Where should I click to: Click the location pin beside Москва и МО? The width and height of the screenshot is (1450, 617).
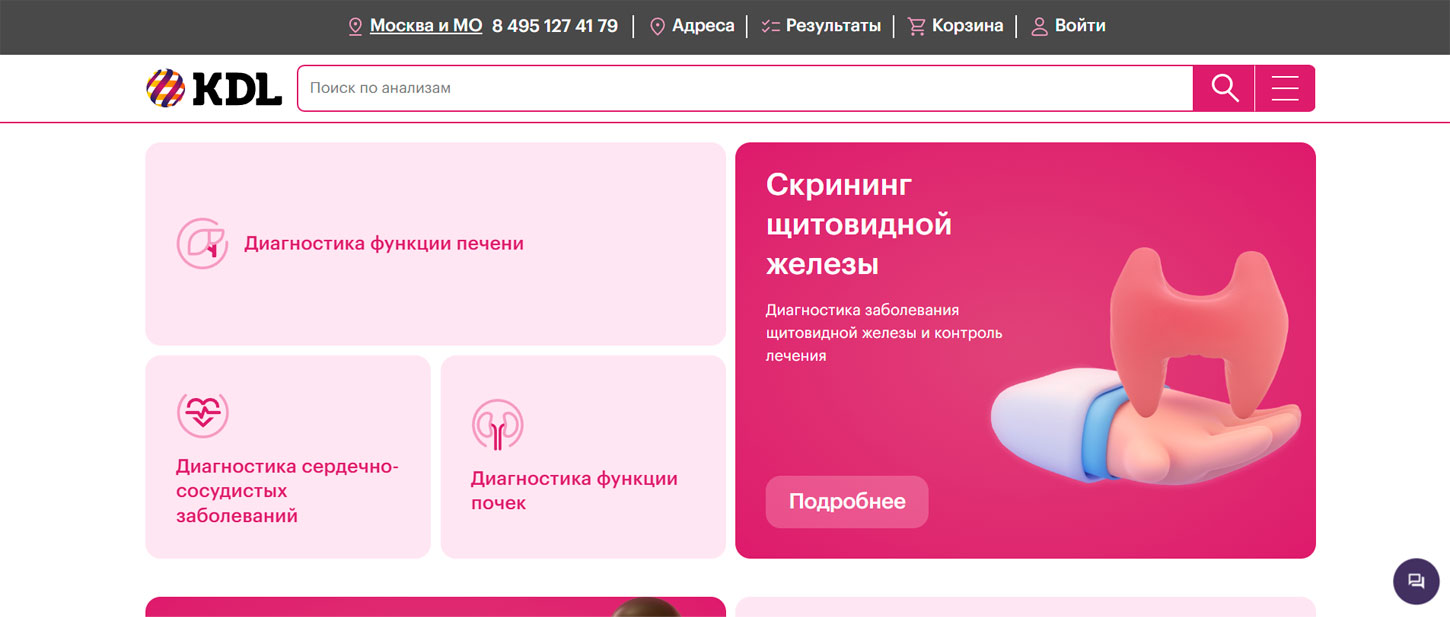[355, 26]
